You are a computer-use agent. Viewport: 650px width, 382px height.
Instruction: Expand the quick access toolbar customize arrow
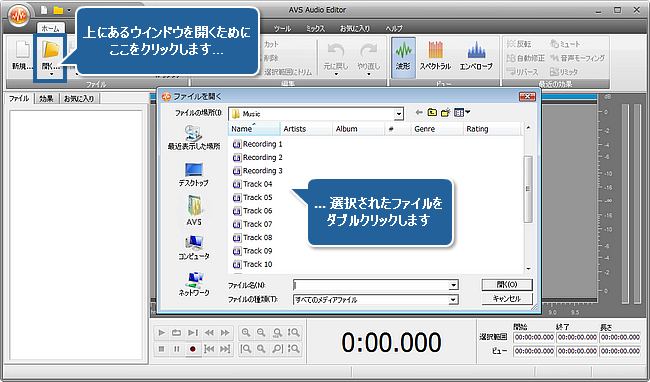[69, 10]
